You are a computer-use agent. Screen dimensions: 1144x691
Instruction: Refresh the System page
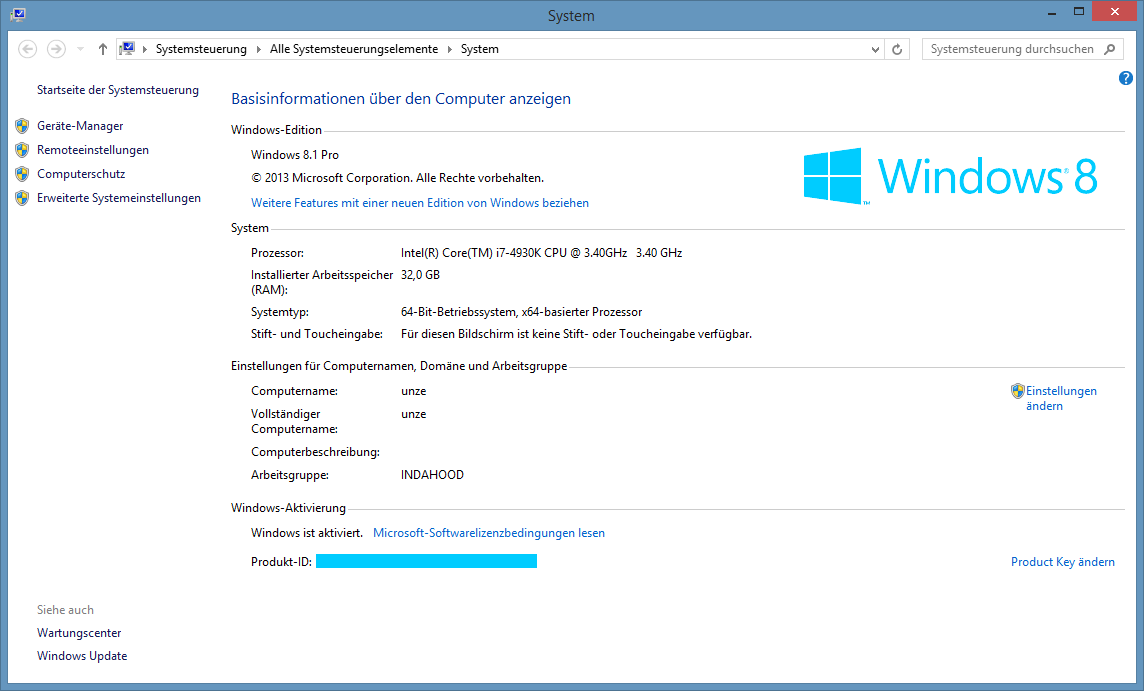click(x=897, y=49)
